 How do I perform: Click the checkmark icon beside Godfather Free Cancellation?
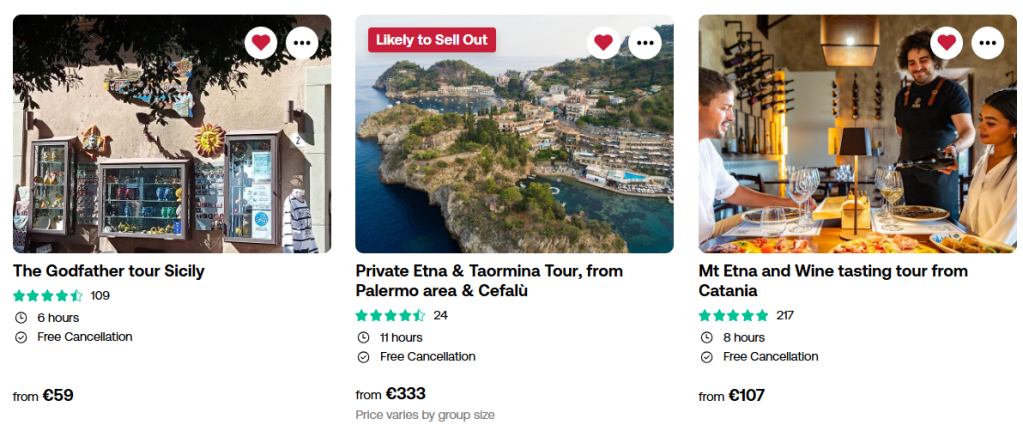(21, 337)
